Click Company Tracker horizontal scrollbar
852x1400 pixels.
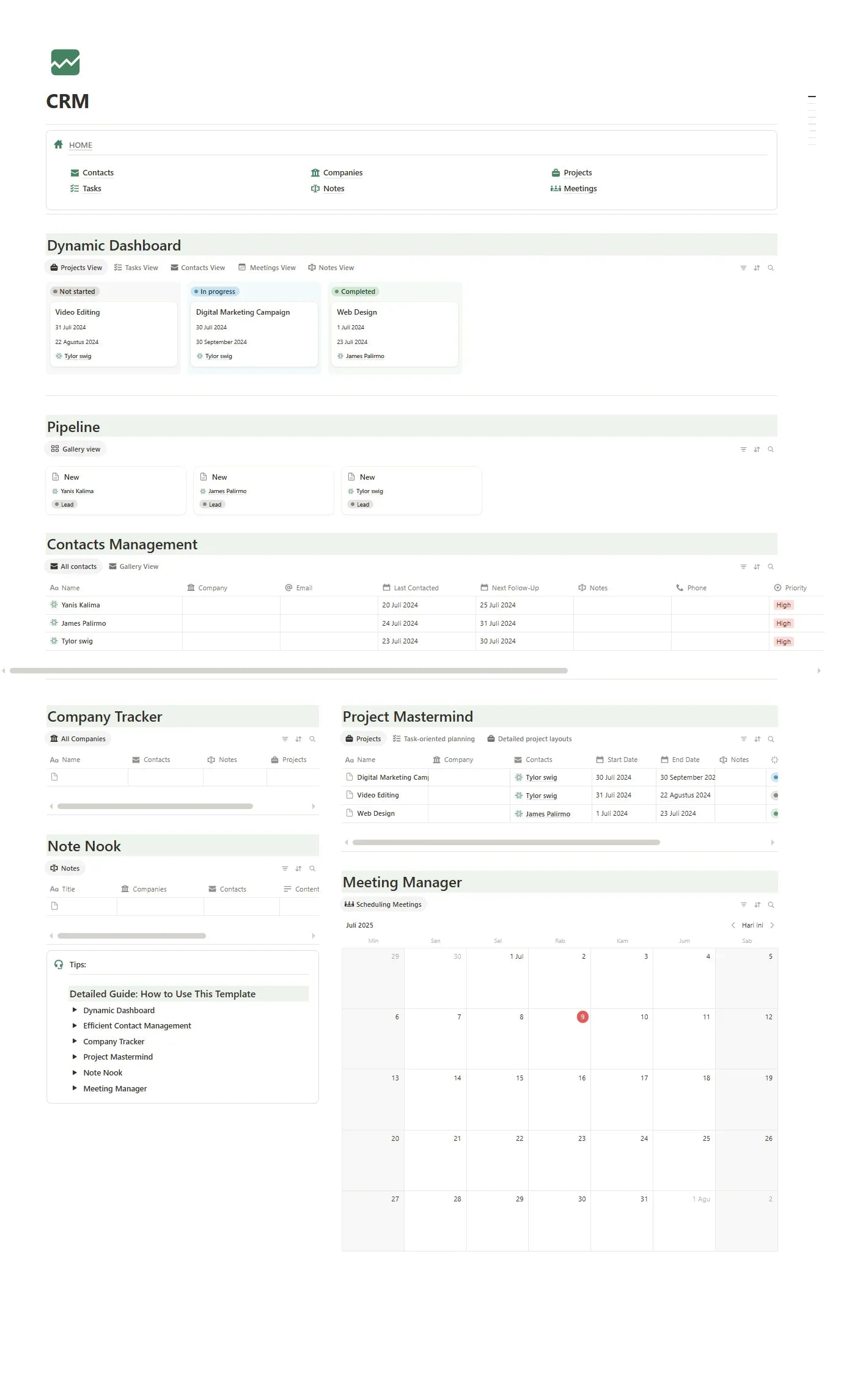[x=155, y=806]
